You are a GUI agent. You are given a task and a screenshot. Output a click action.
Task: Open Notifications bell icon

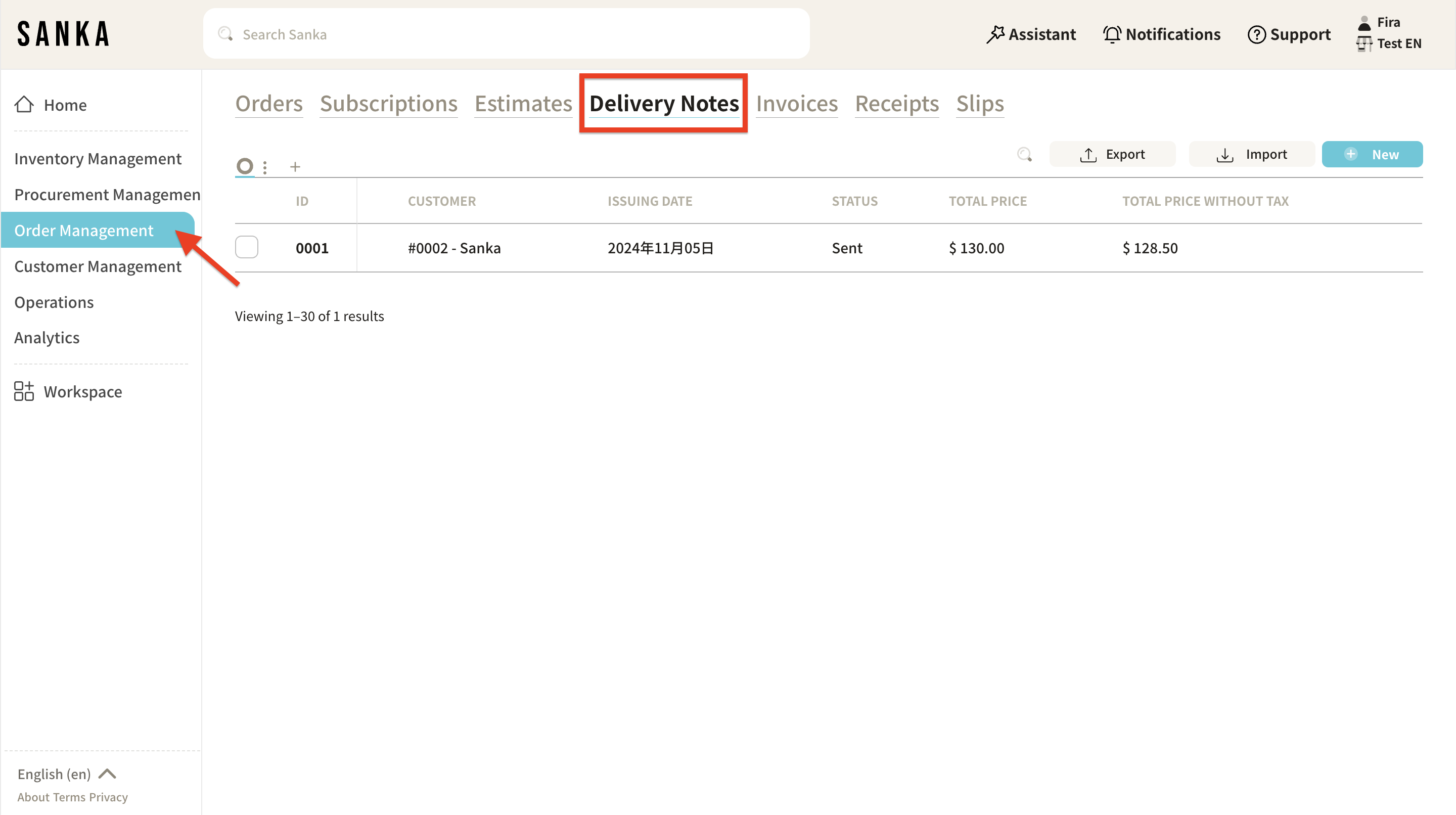pyautogui.click(x=1112, y=34)
